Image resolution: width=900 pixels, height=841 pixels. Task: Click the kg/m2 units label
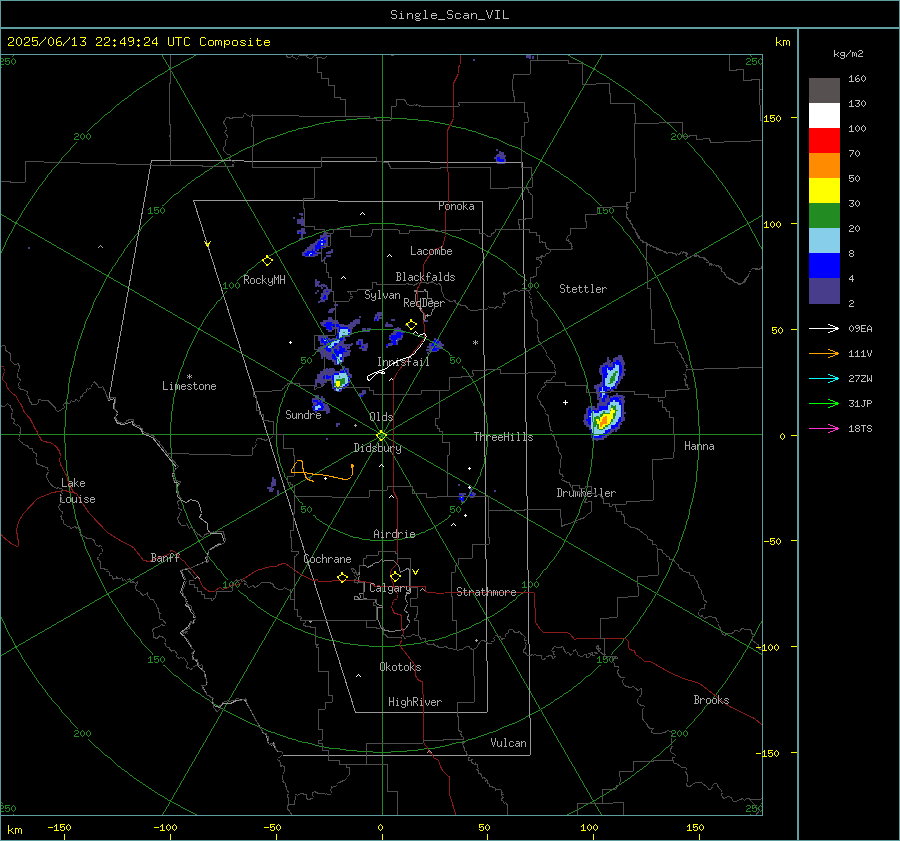[848, 54]
